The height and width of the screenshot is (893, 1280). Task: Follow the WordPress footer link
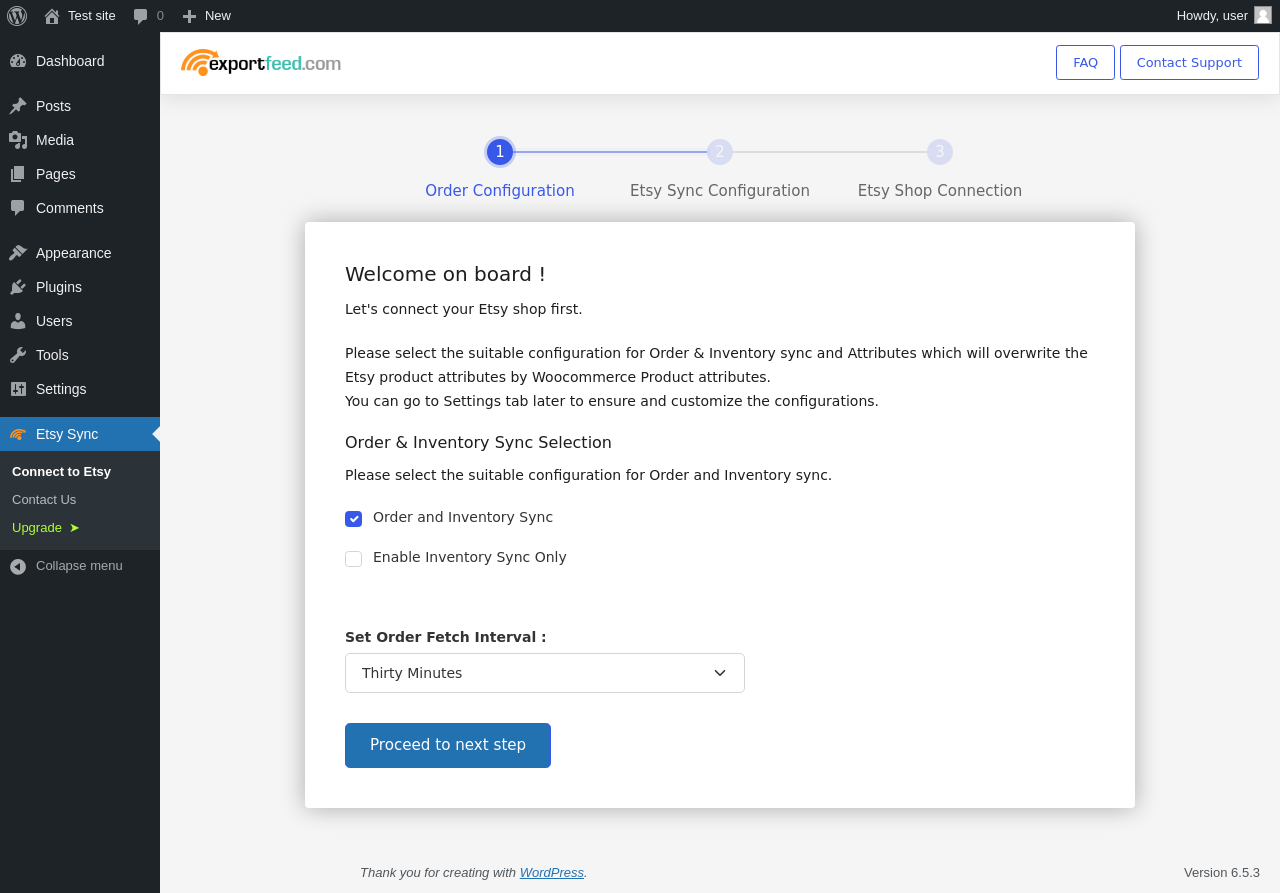coord(551,872)
